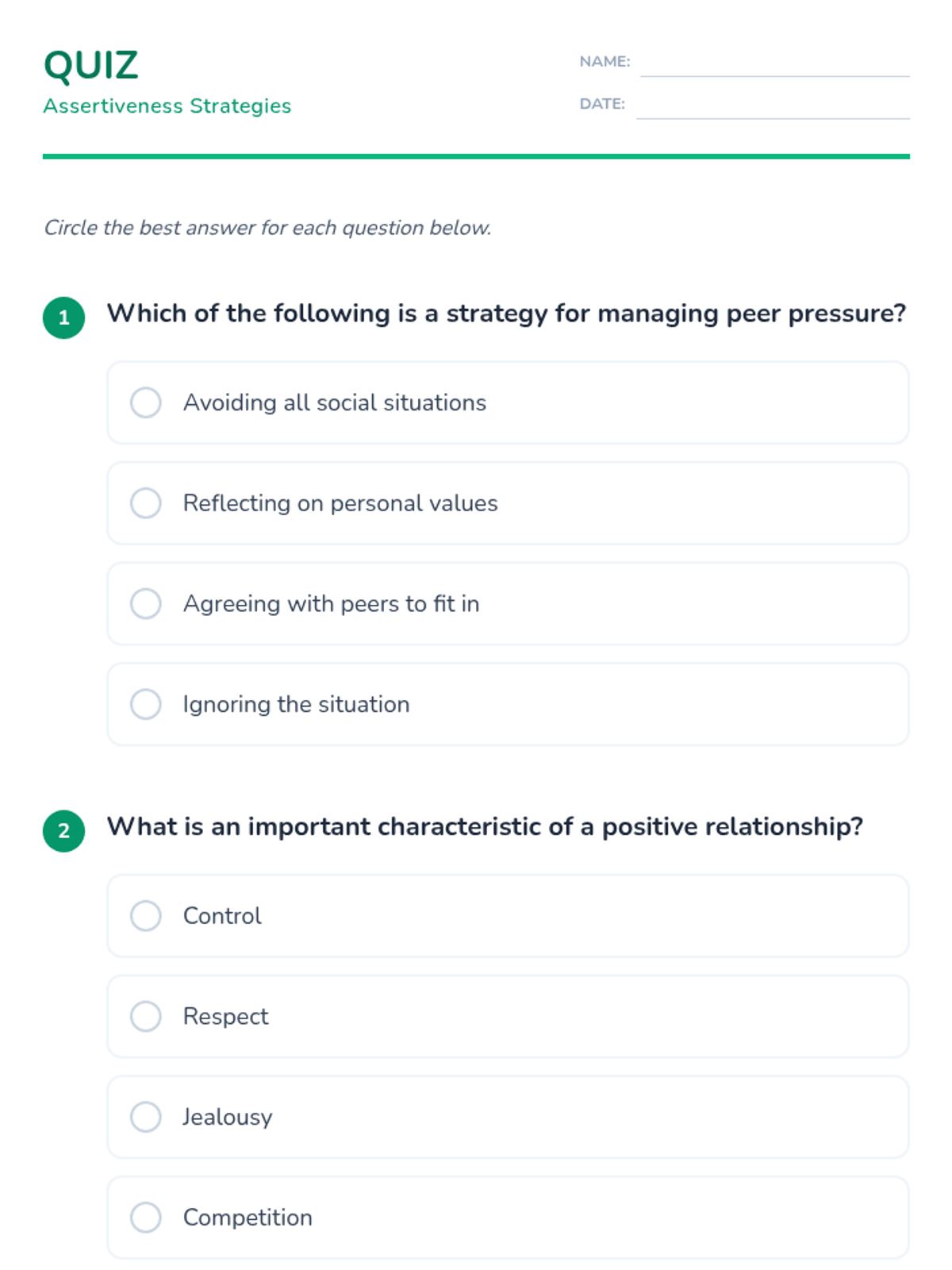
Task: Choose 'Respect' radio option
Action: point(146,1016)
